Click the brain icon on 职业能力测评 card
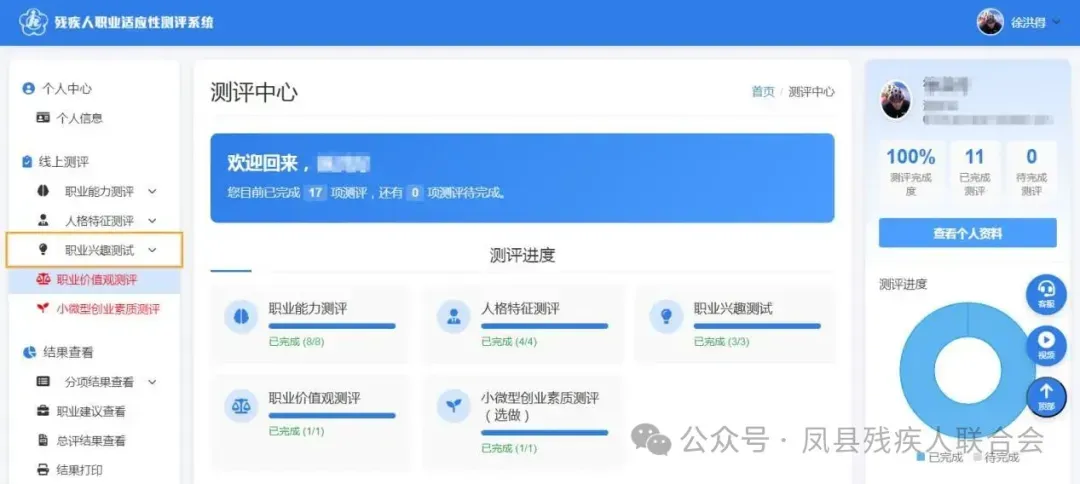Image resolution: width=1080 pixels, height=484 pixels. click(x=241, y=317)
